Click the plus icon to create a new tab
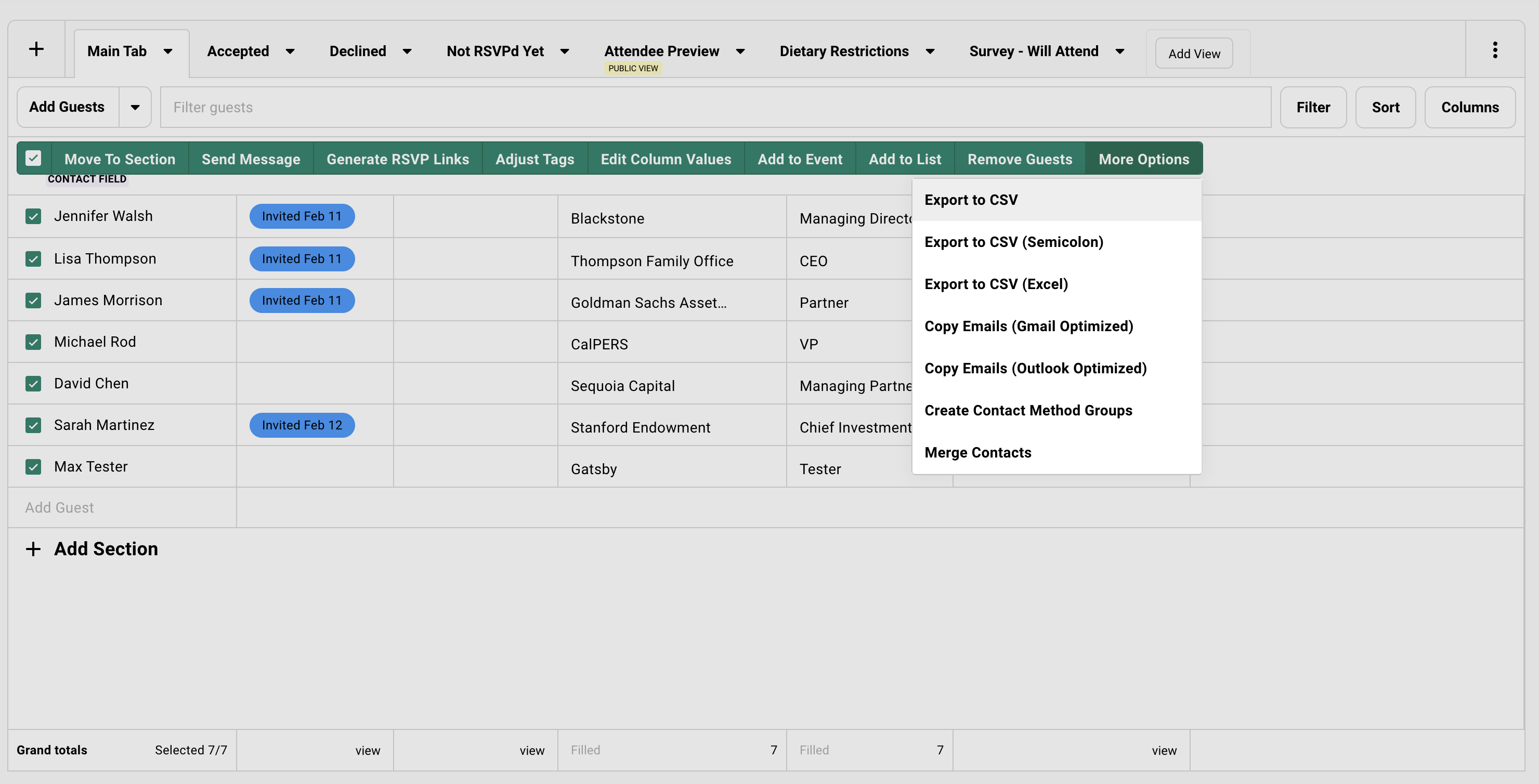 36,48
